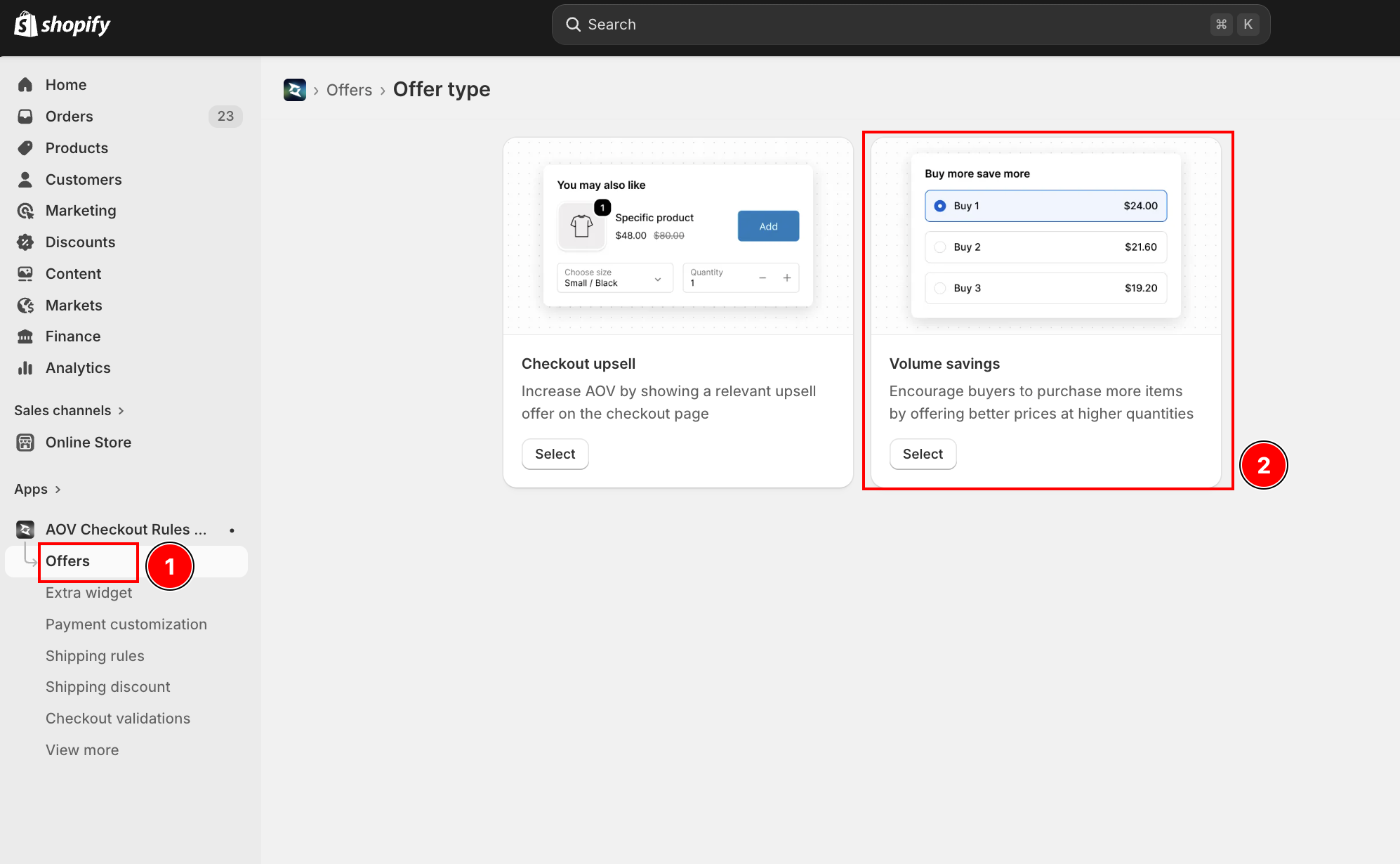
Task: Click the Offers breadcrumb link
Action: pyautogui.click(x=349, y=90)
